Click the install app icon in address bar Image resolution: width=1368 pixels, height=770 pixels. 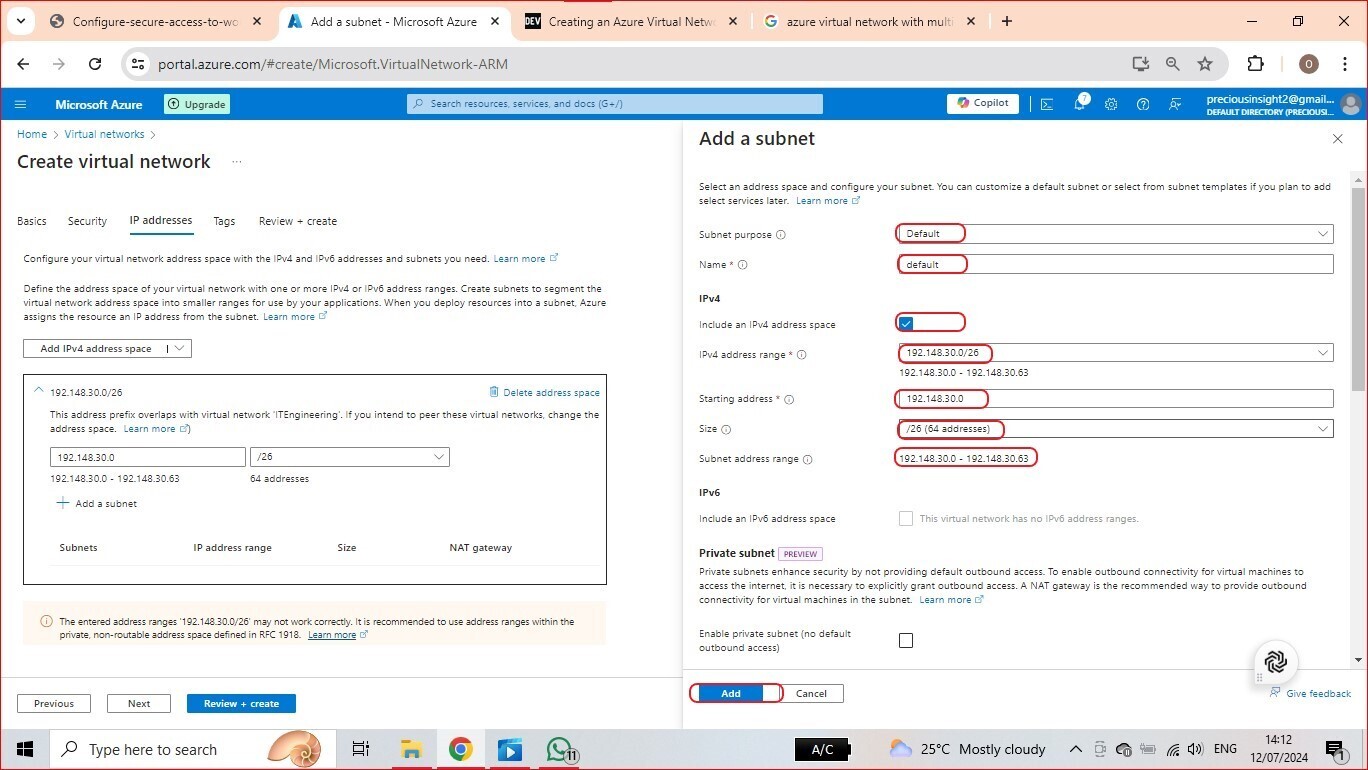point(1141,64)
